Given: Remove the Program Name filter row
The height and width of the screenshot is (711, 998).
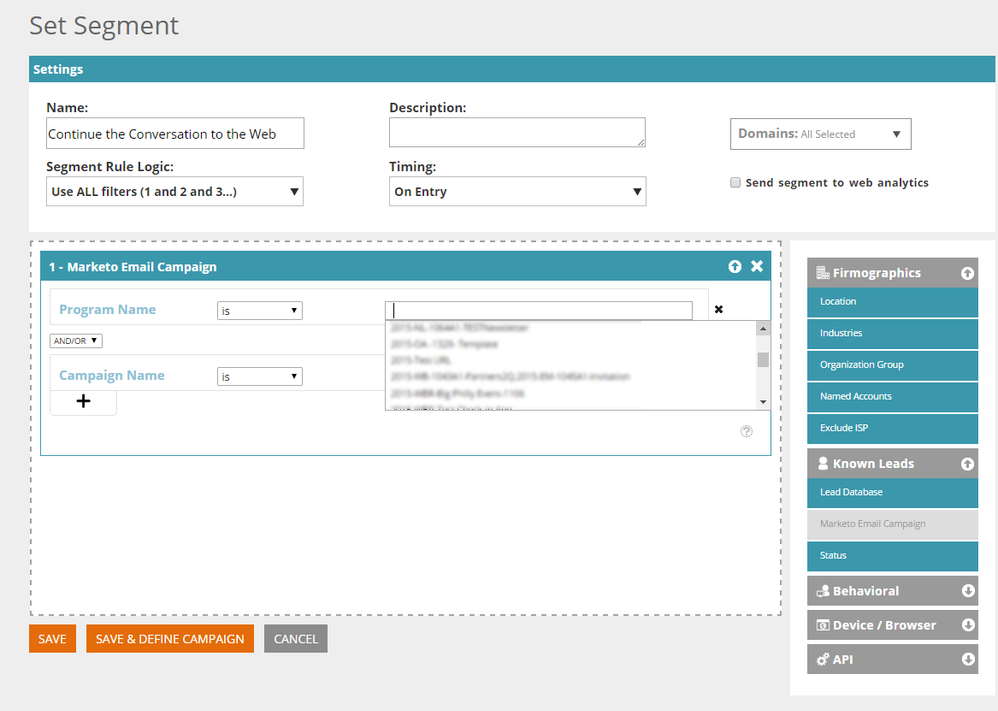Looking at the screenshot, I should tap(718, 310).
